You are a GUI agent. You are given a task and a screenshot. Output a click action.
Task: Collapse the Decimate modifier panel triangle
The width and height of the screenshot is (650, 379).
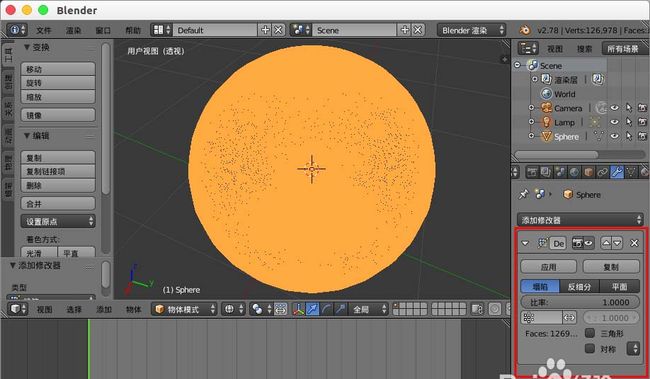525,243
